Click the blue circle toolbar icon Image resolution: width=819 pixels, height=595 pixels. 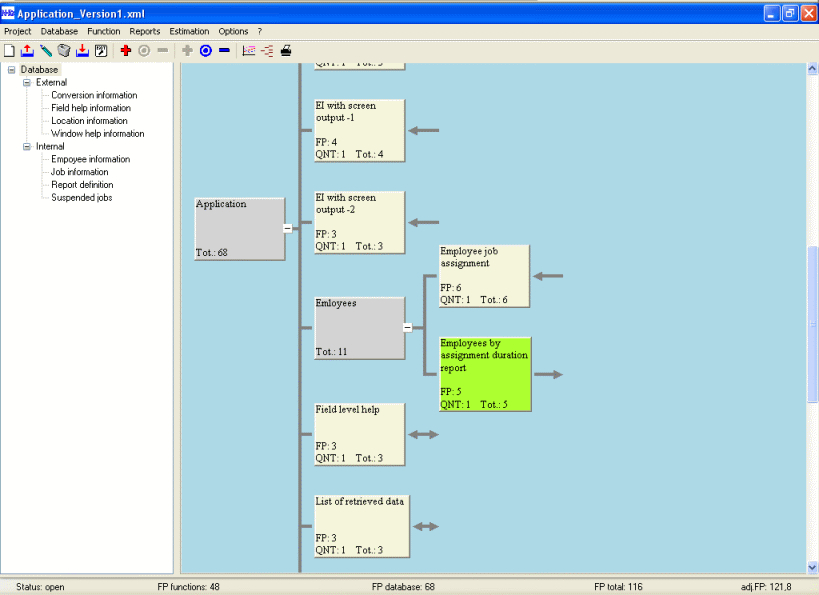point(206,51)
